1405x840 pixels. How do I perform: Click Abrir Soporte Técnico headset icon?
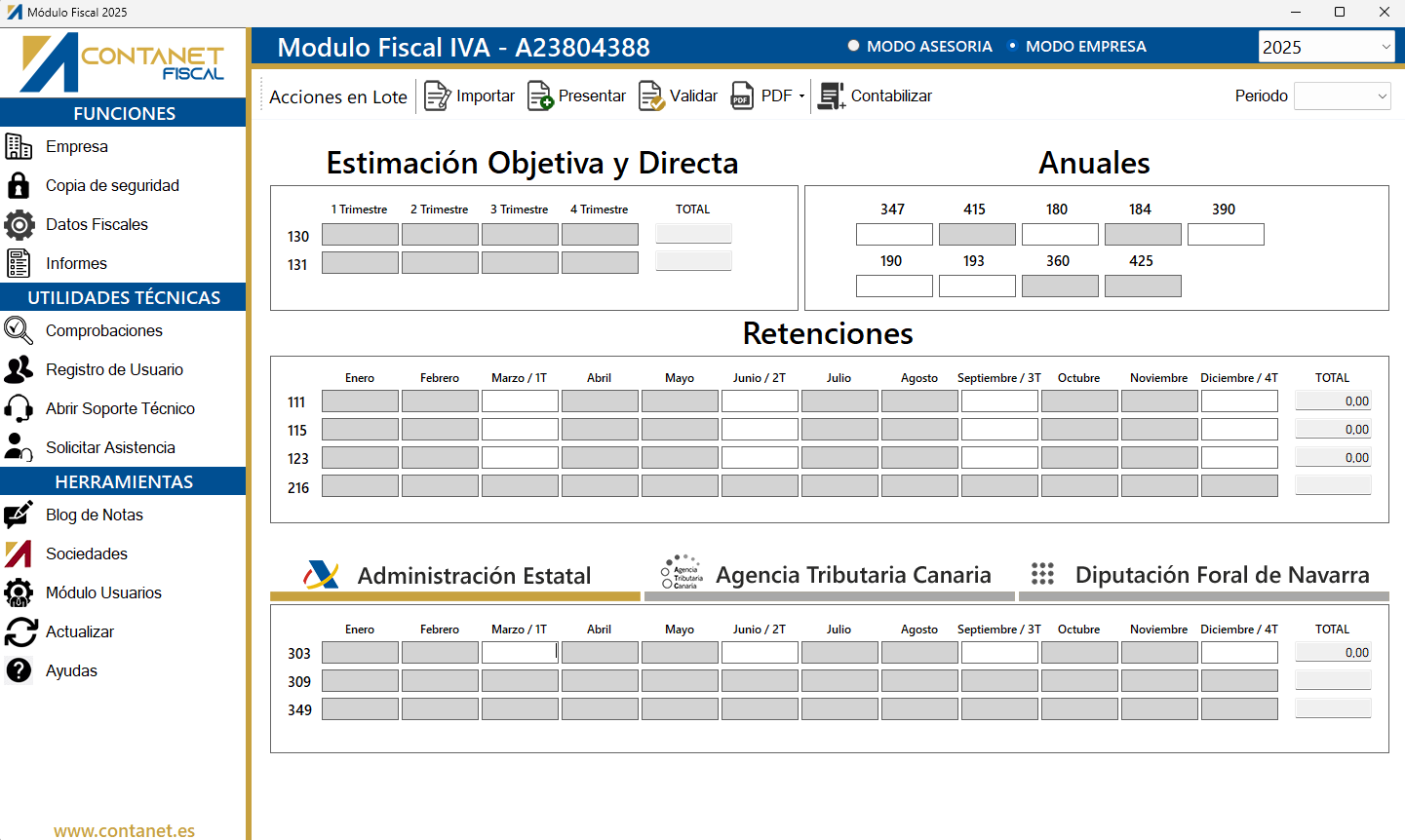coord(19,408)
